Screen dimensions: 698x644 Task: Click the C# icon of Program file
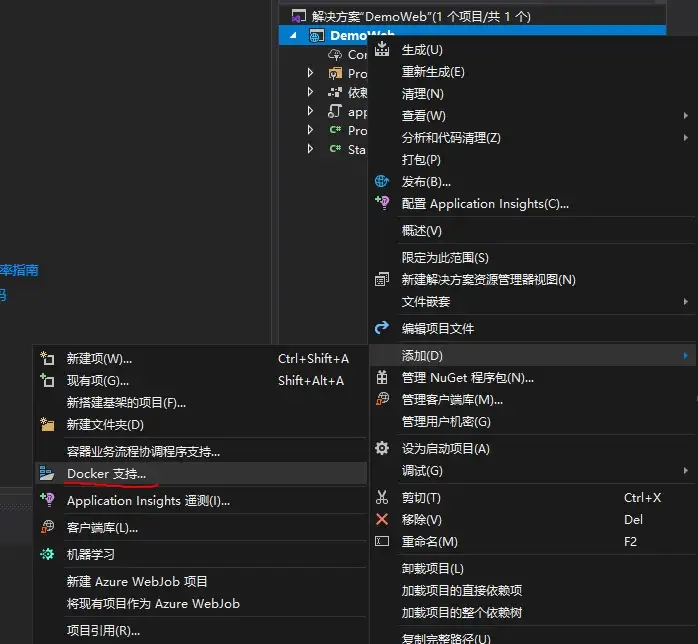pyautogui.click(x=335, y=130)
